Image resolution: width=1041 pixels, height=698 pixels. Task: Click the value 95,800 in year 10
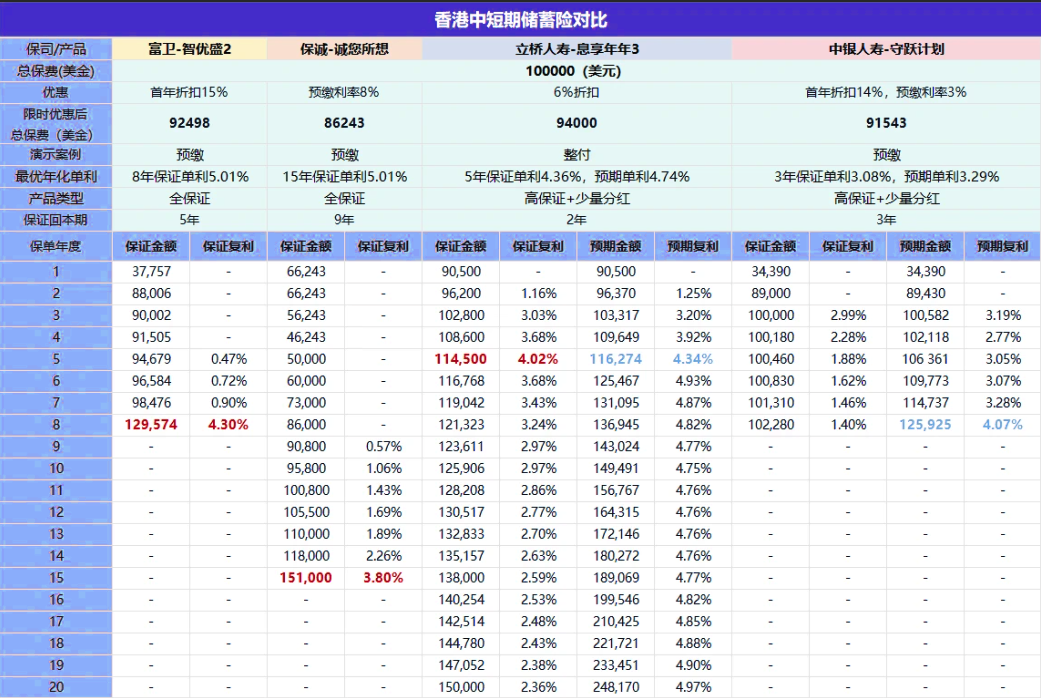pyautogui.click(x=306, y=468)
